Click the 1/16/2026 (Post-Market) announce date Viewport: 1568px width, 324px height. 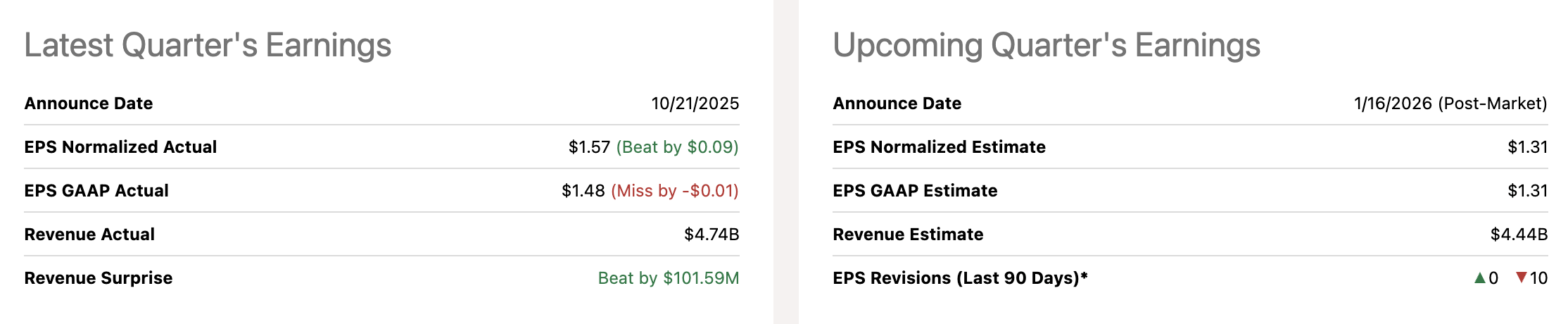tap(1450, 104)
